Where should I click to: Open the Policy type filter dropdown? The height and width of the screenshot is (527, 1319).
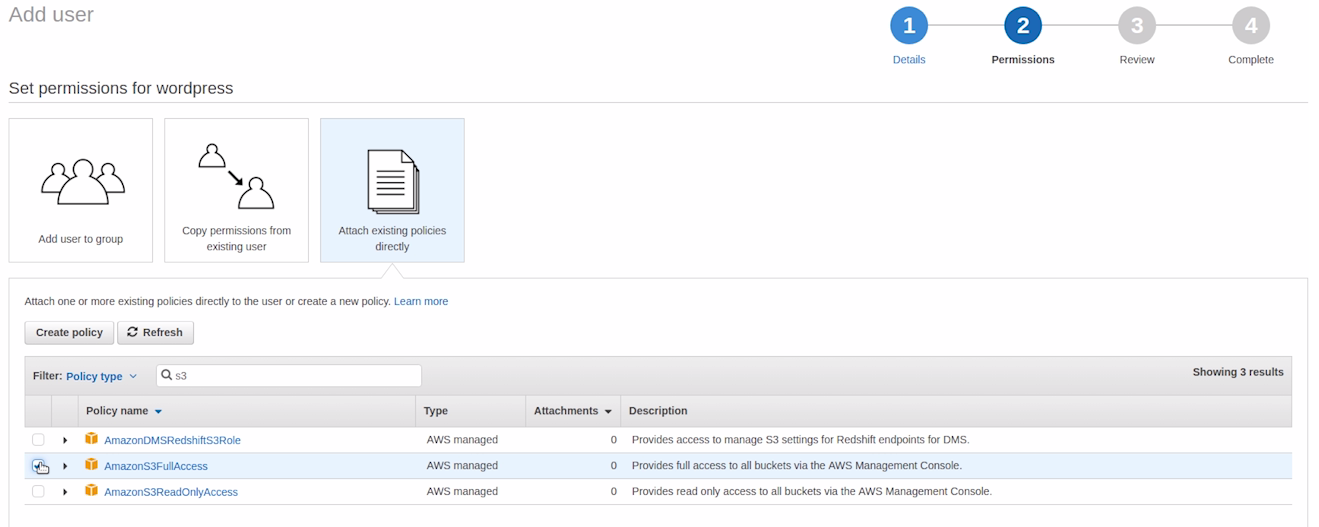[x=101, y=376]
